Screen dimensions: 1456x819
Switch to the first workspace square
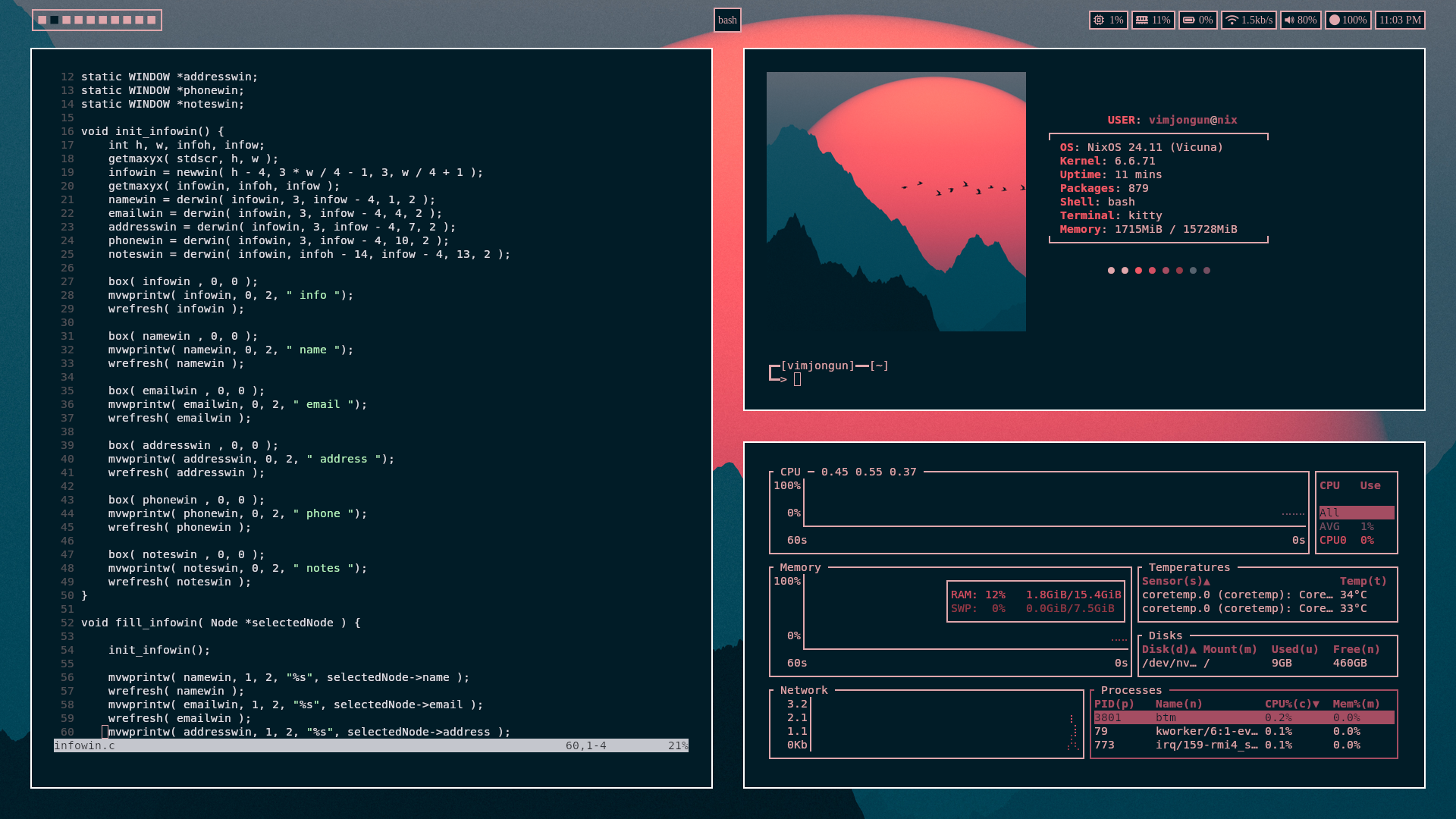pos(42,20)
